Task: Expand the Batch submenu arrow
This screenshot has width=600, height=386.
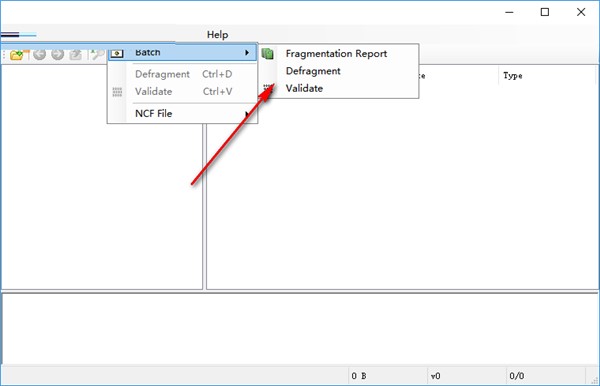Action: click(x=247, y=52)
